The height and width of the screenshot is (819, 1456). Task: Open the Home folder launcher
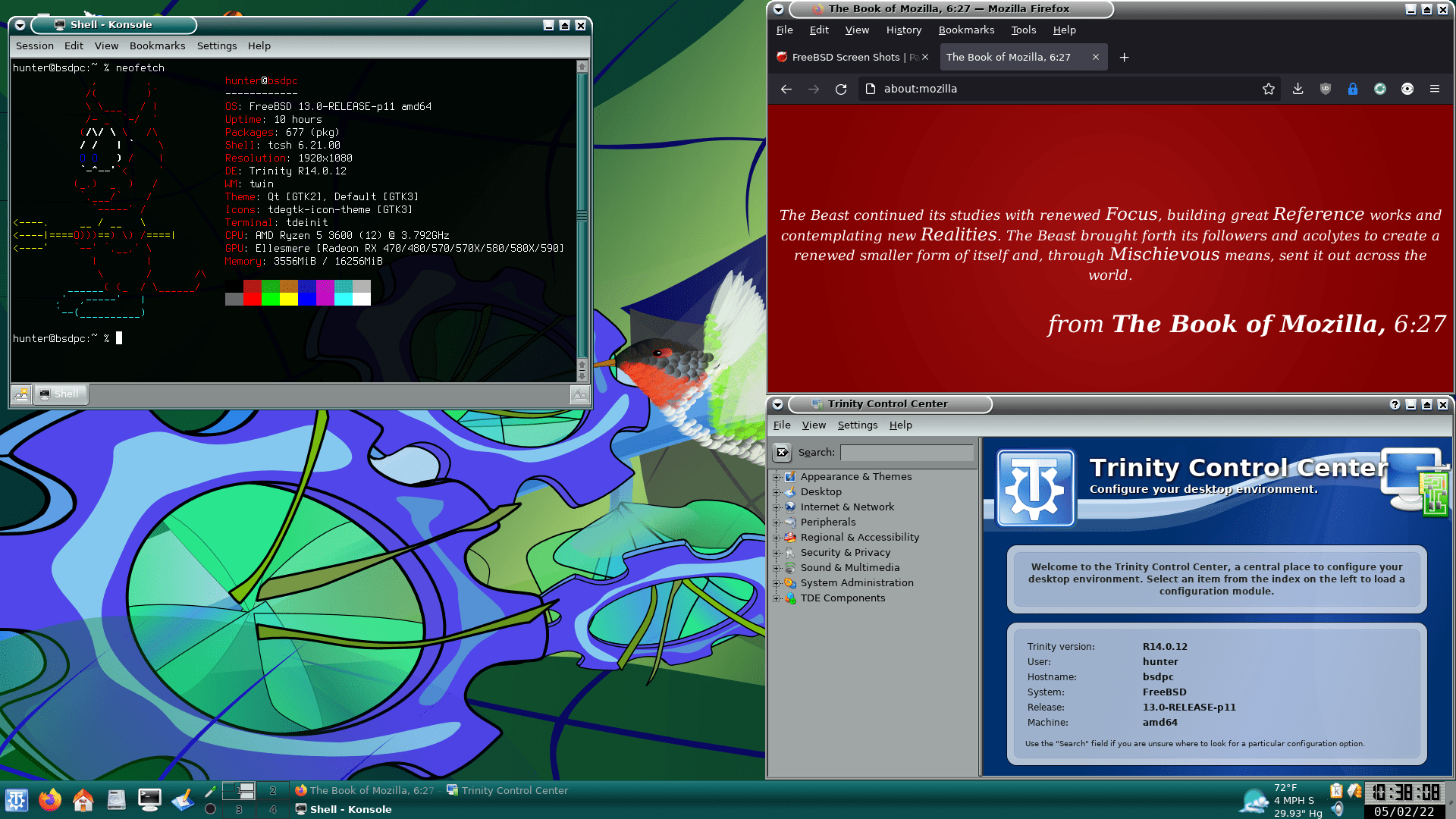click(x=83, y=800)
